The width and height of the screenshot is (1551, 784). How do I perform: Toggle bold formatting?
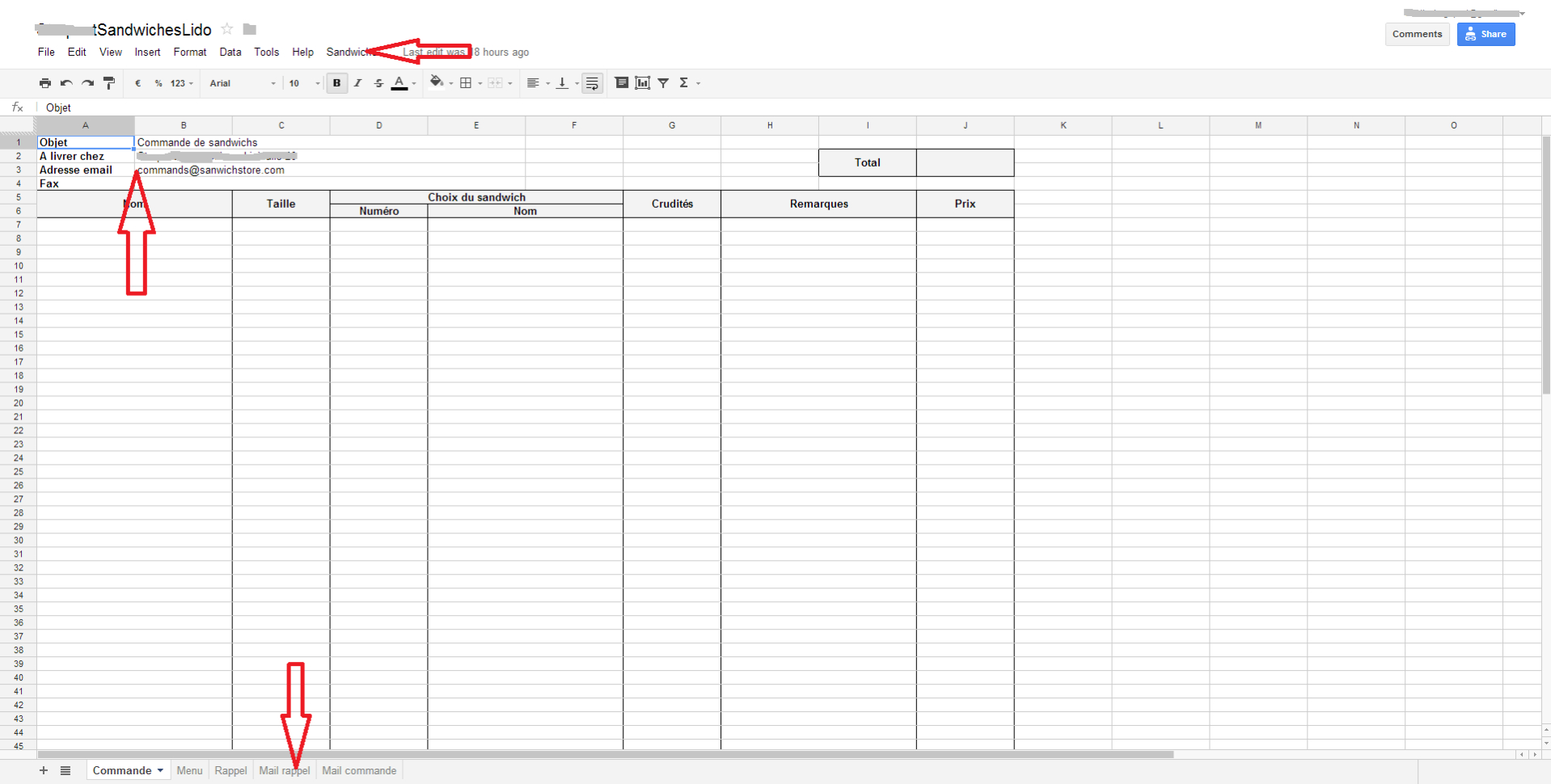336,82
